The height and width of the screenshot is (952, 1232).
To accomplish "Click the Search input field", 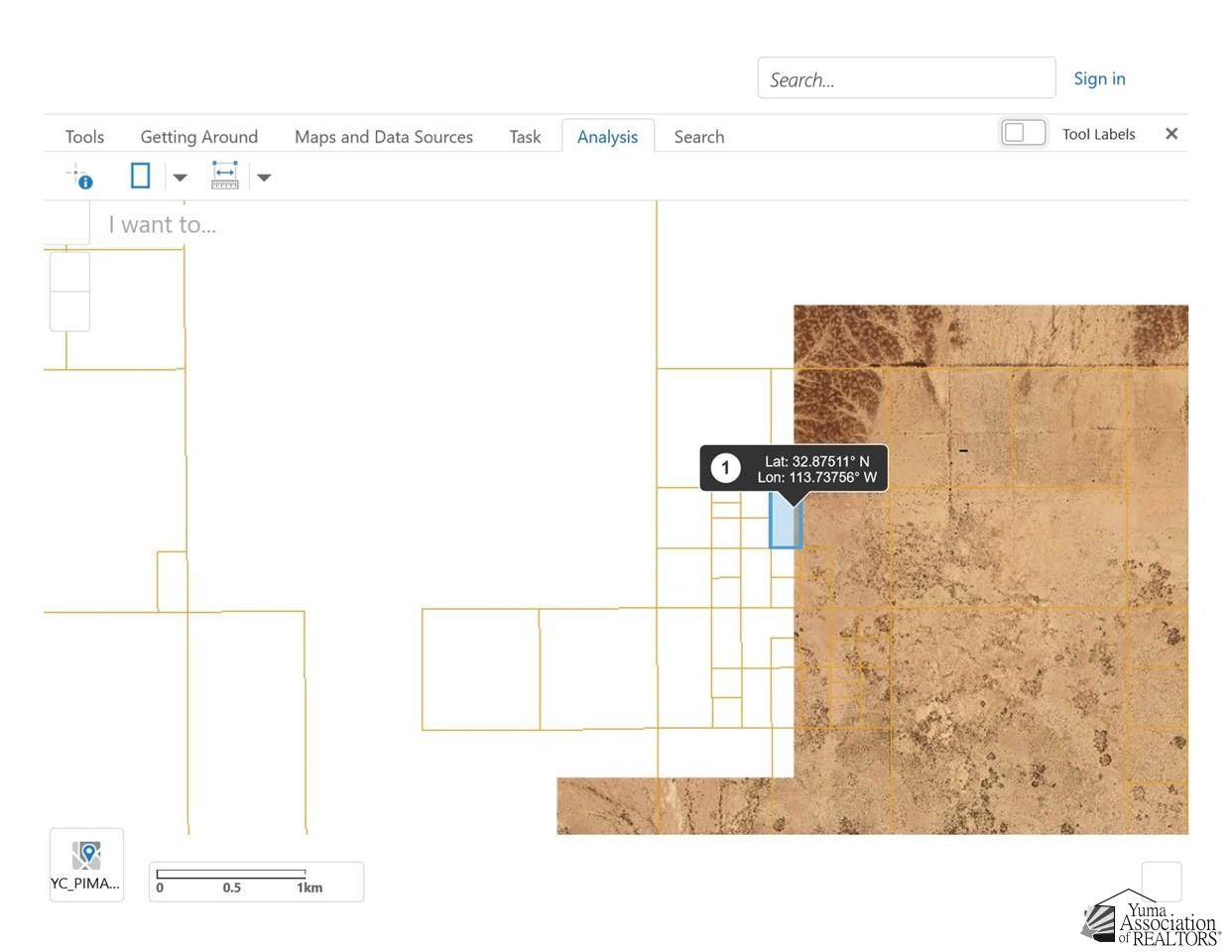I will click(x=906, y=79).
